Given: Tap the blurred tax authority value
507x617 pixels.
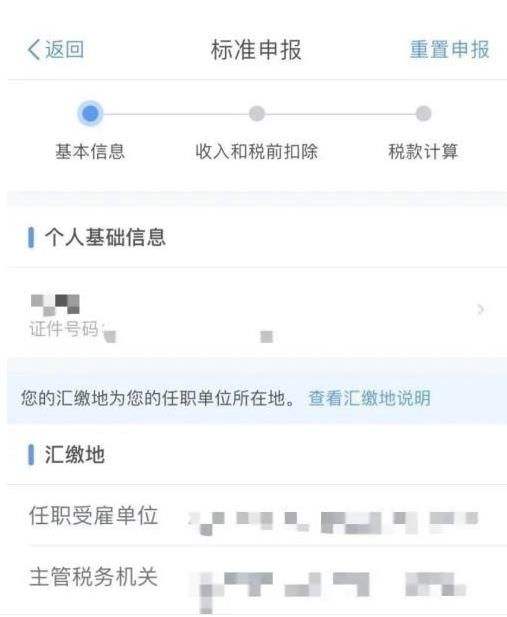Looking at the screenshot, I should (333, 590).
